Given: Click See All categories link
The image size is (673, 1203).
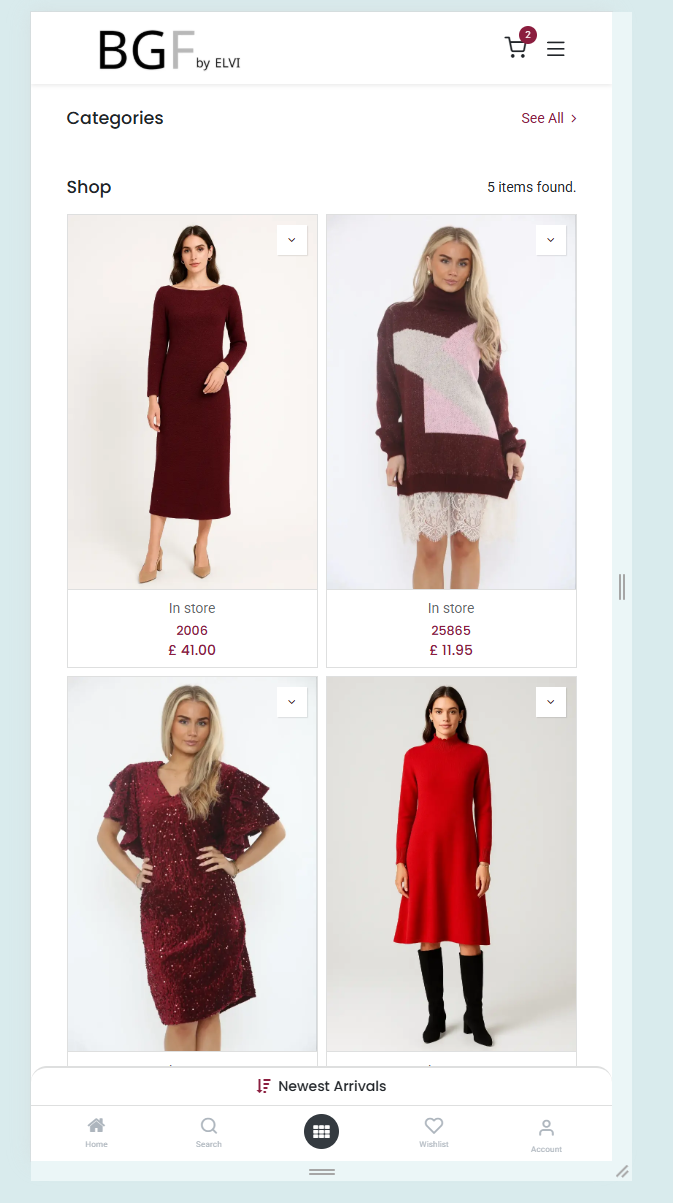Looking at the screenshot, I should [549, 118].
